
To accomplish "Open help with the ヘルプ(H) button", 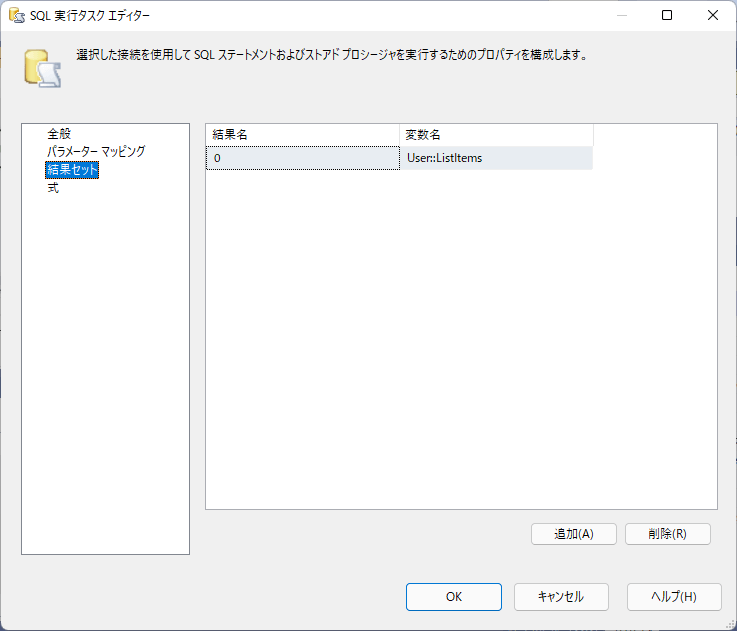I will click(x=674, y=597).
